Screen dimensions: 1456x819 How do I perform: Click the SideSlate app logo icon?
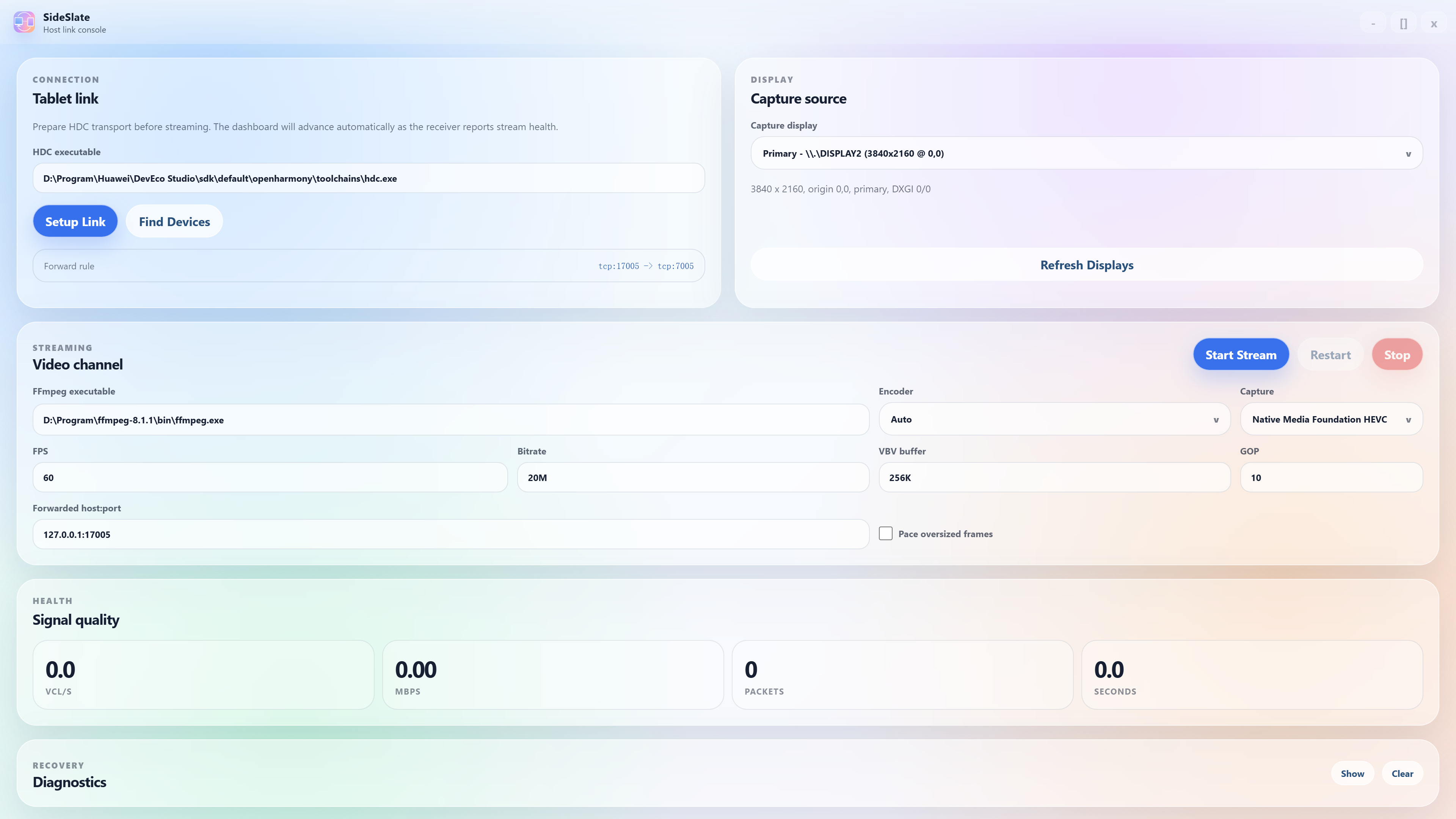[x=24, y=23]
